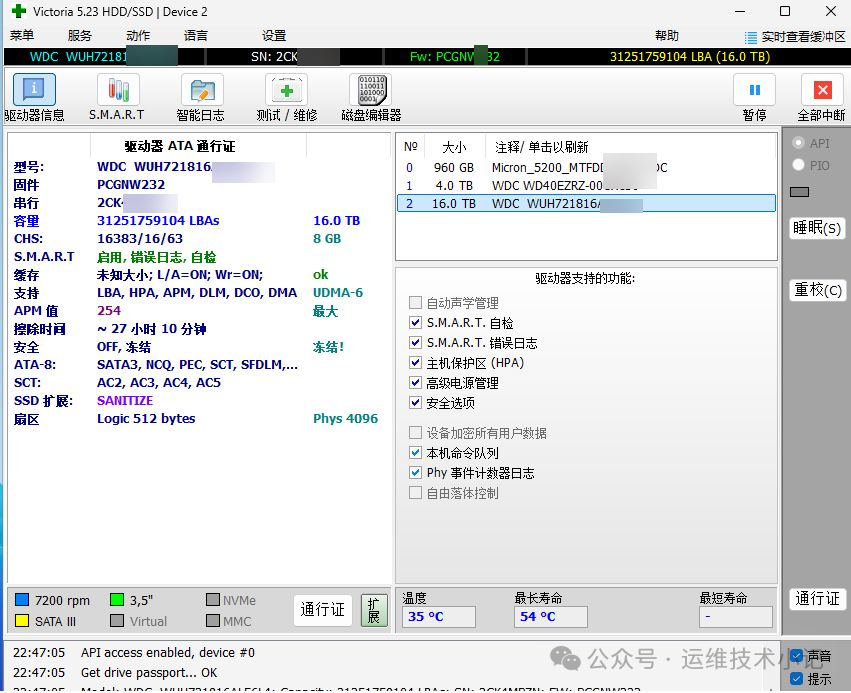Select the PIO radio button
This screenshot has width=851, height=693.
(798, 165)
